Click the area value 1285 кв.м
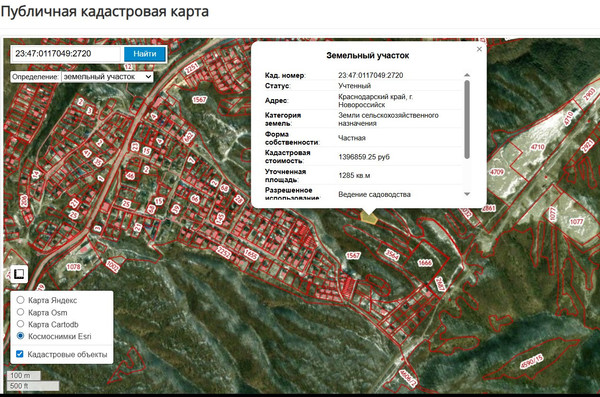Viewport: 600px width, 397px height. click(354, 176)
